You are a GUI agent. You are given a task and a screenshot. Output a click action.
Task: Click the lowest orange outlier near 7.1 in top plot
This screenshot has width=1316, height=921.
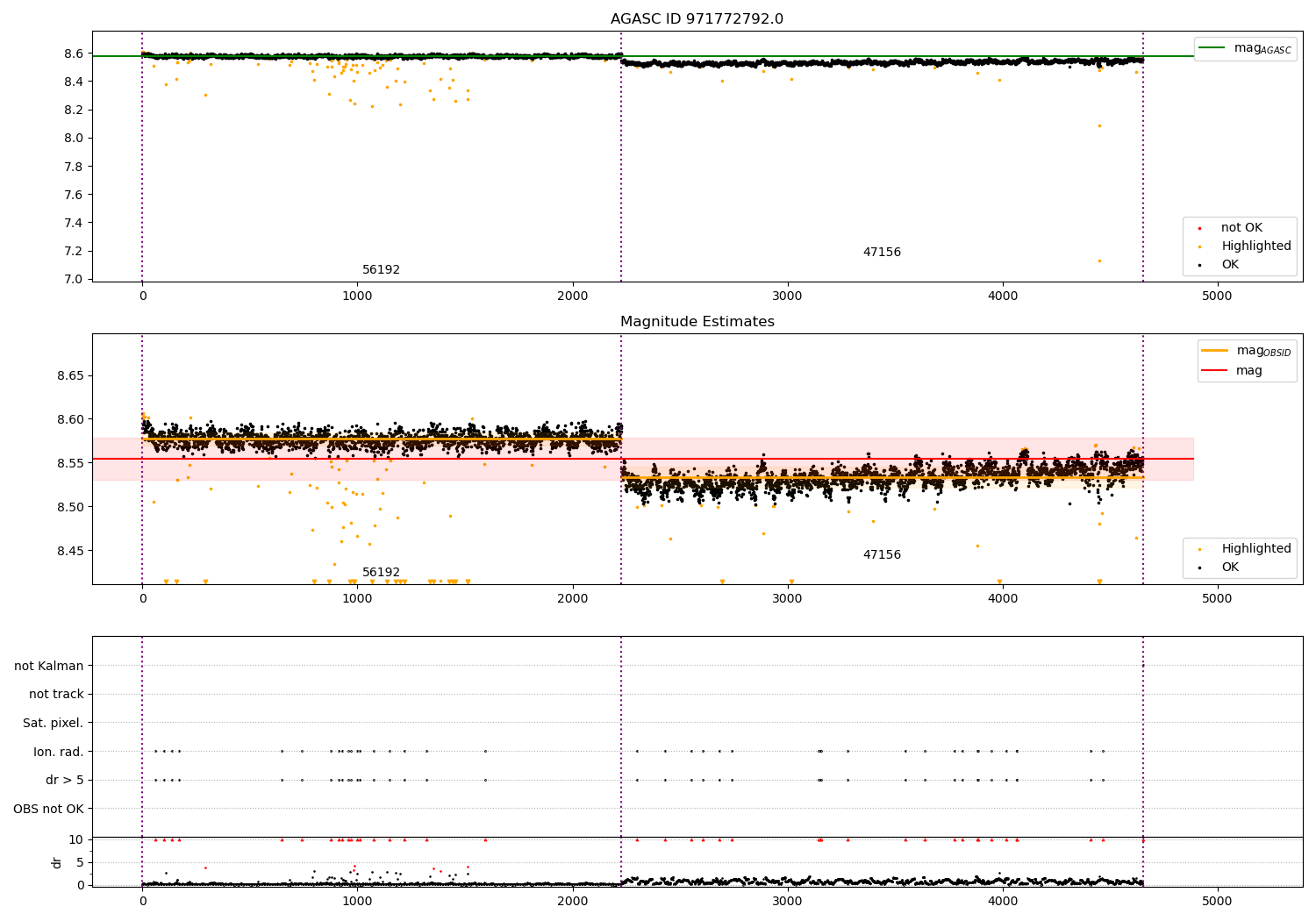click(1099, 261)
